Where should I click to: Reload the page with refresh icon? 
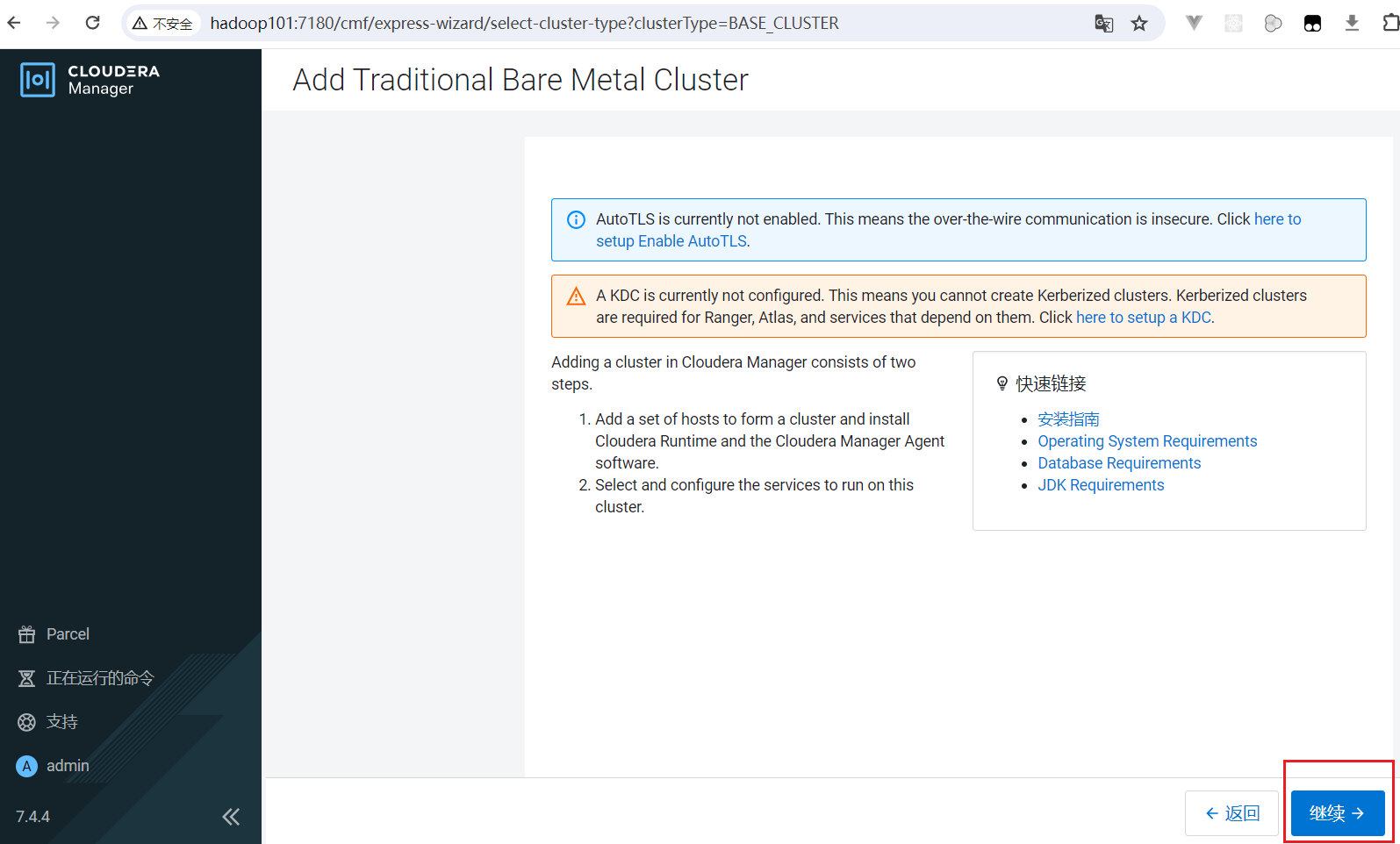coord(92,23)
